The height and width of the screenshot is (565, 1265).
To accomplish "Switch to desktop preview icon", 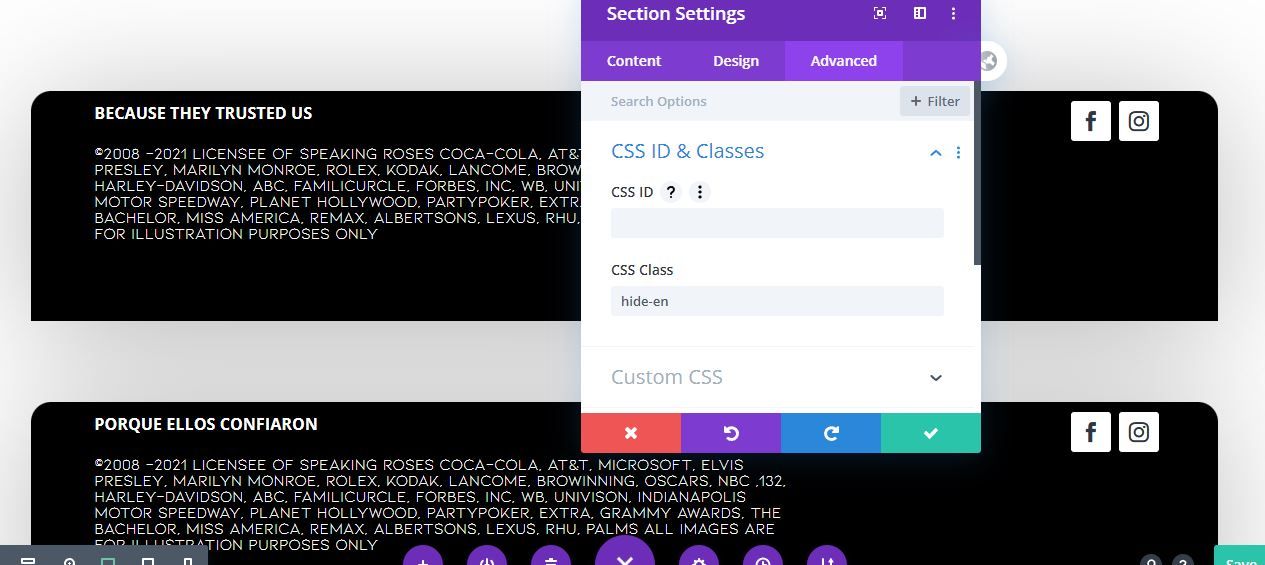I will coord(108,561).
